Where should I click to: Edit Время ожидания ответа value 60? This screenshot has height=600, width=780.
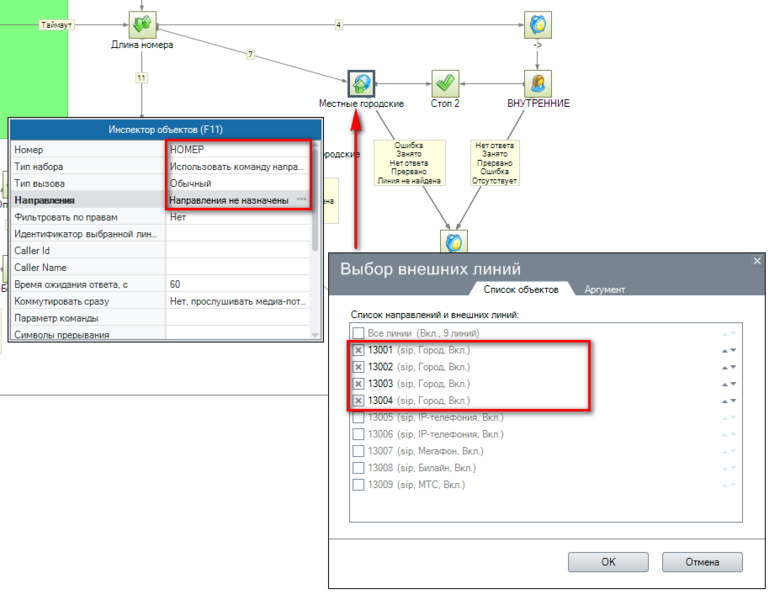(x=238, y=284)
